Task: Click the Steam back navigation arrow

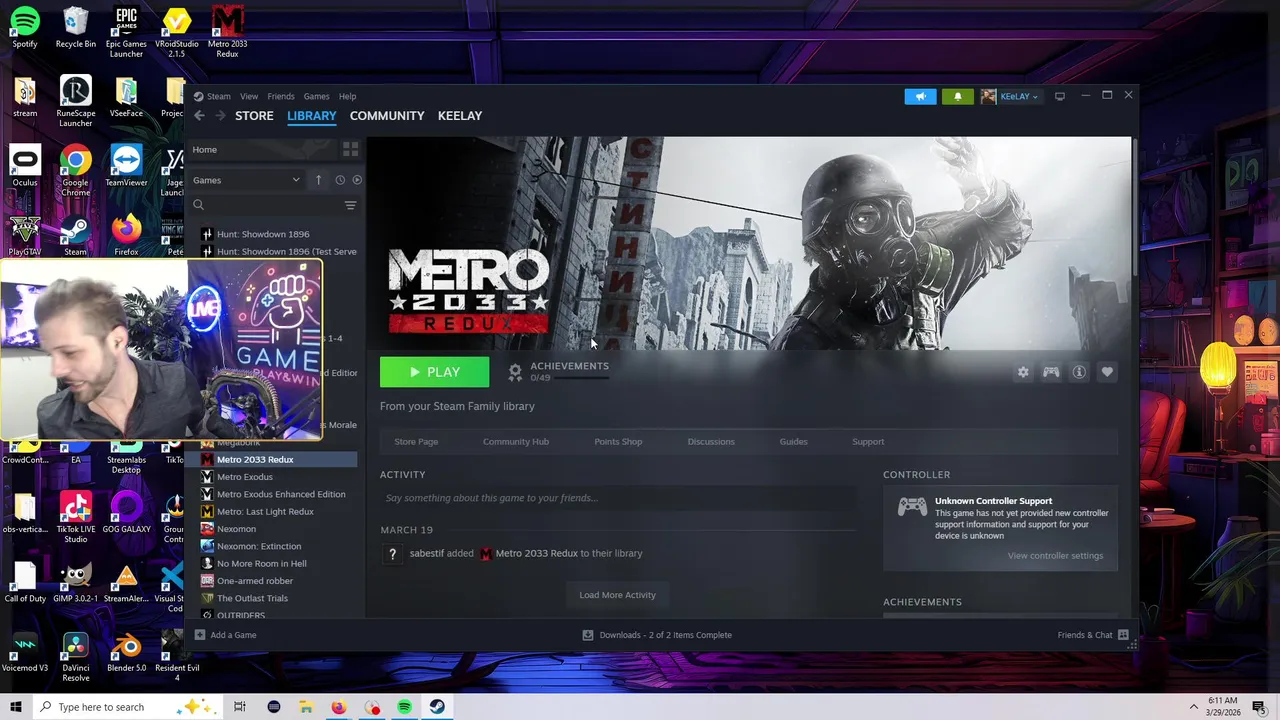Action: pyautogui.click(x=199, y=116)
